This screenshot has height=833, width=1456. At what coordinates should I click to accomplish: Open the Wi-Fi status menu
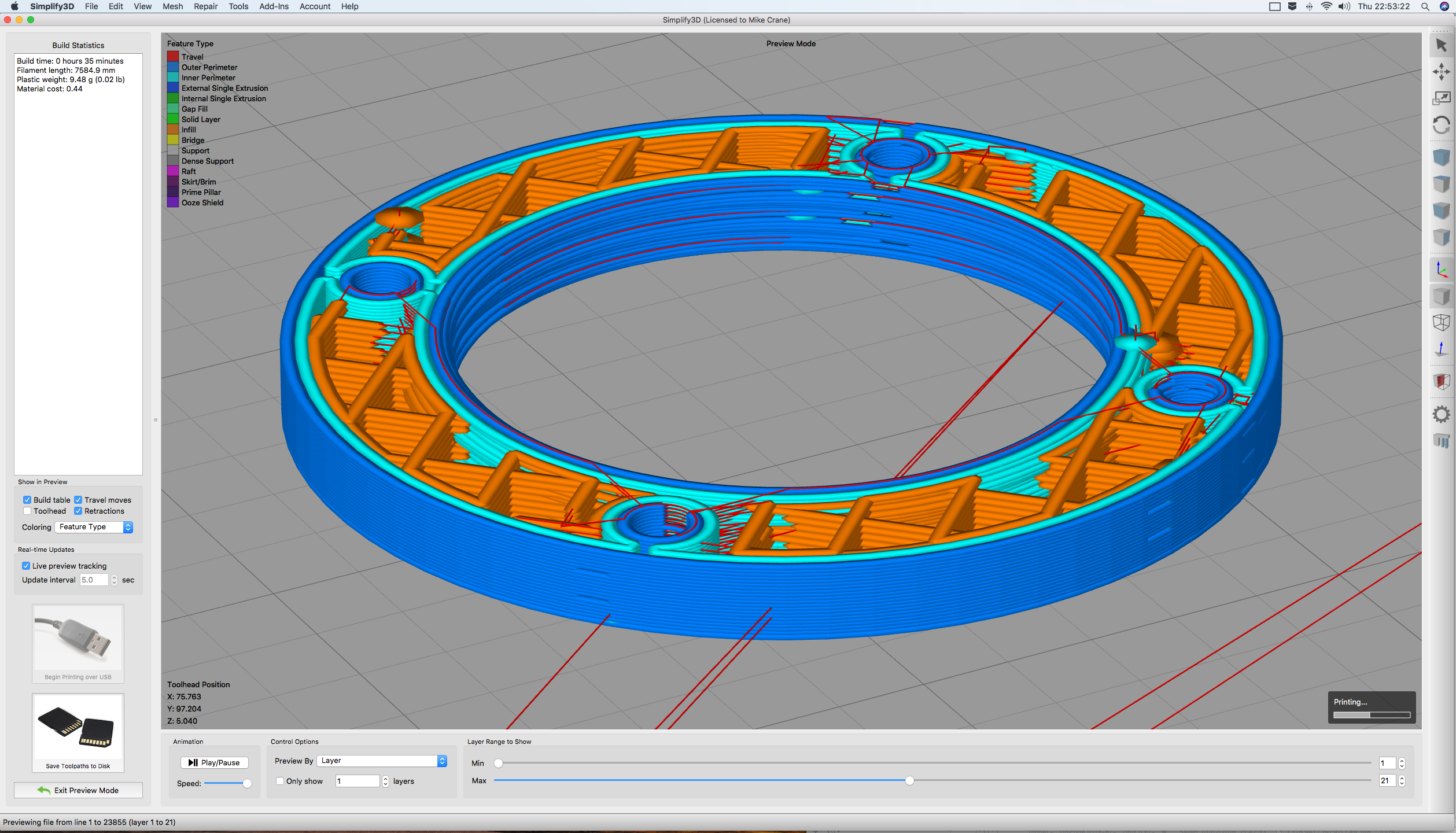(x=1326, y=6)
